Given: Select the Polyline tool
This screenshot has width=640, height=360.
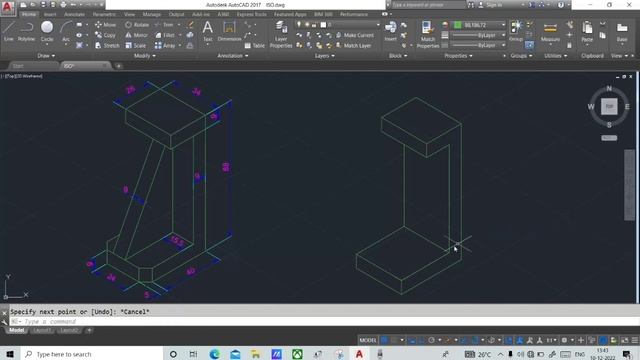Looking at the screenshot, I should coord(26,31).
